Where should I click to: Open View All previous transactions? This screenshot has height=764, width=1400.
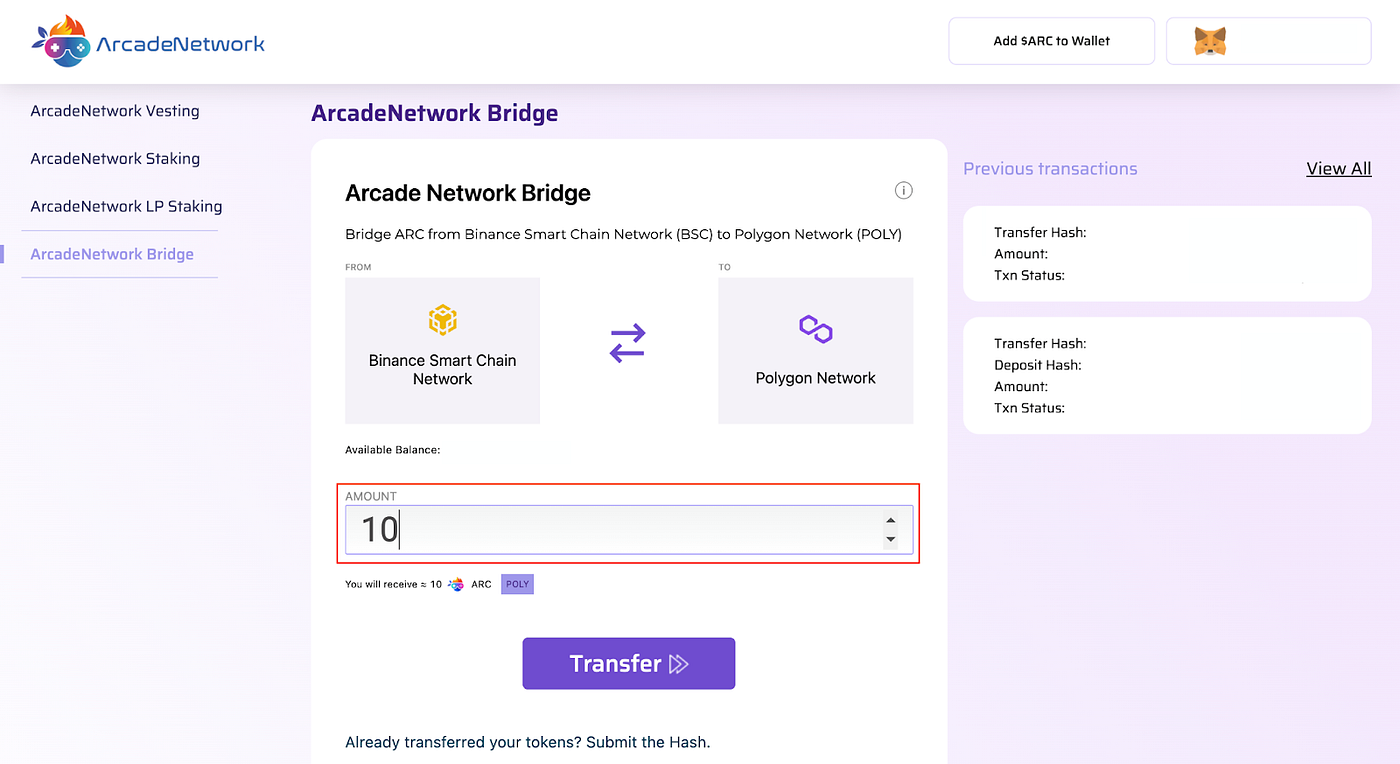click(x=1339, y=169)
